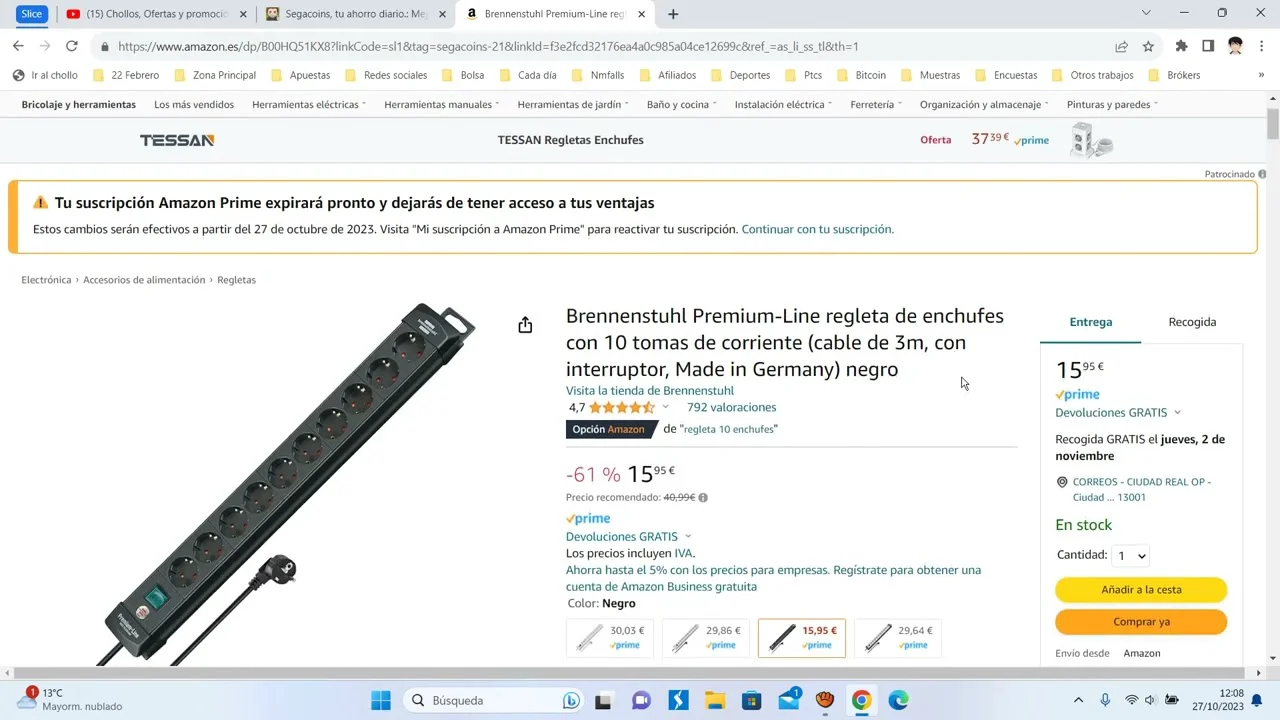Select the 29,64 € color variant
The height and width of the screenshot is (720, 1280).
[x=898, y=638]
